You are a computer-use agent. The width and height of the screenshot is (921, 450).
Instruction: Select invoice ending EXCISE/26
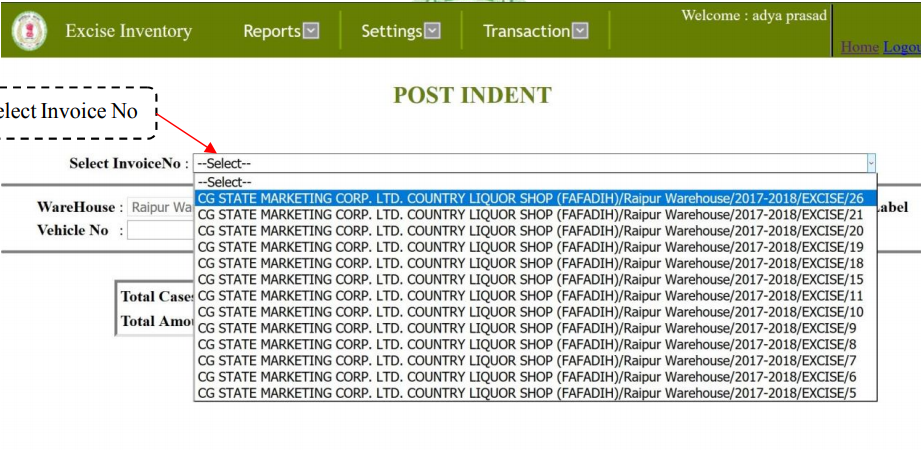coord(535,198)
